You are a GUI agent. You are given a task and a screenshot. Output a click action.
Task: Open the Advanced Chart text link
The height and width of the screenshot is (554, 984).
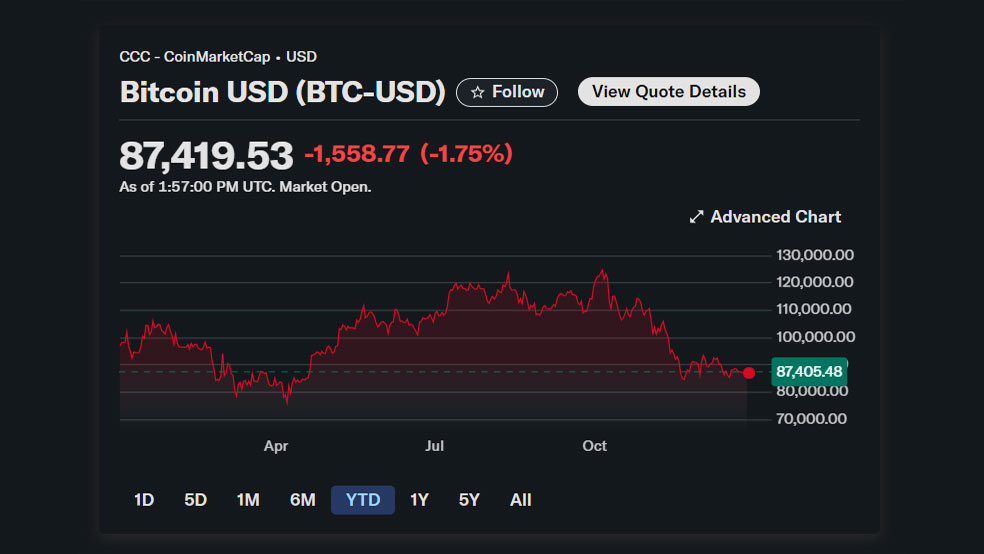pyautogui.click(x=775, y=217)
